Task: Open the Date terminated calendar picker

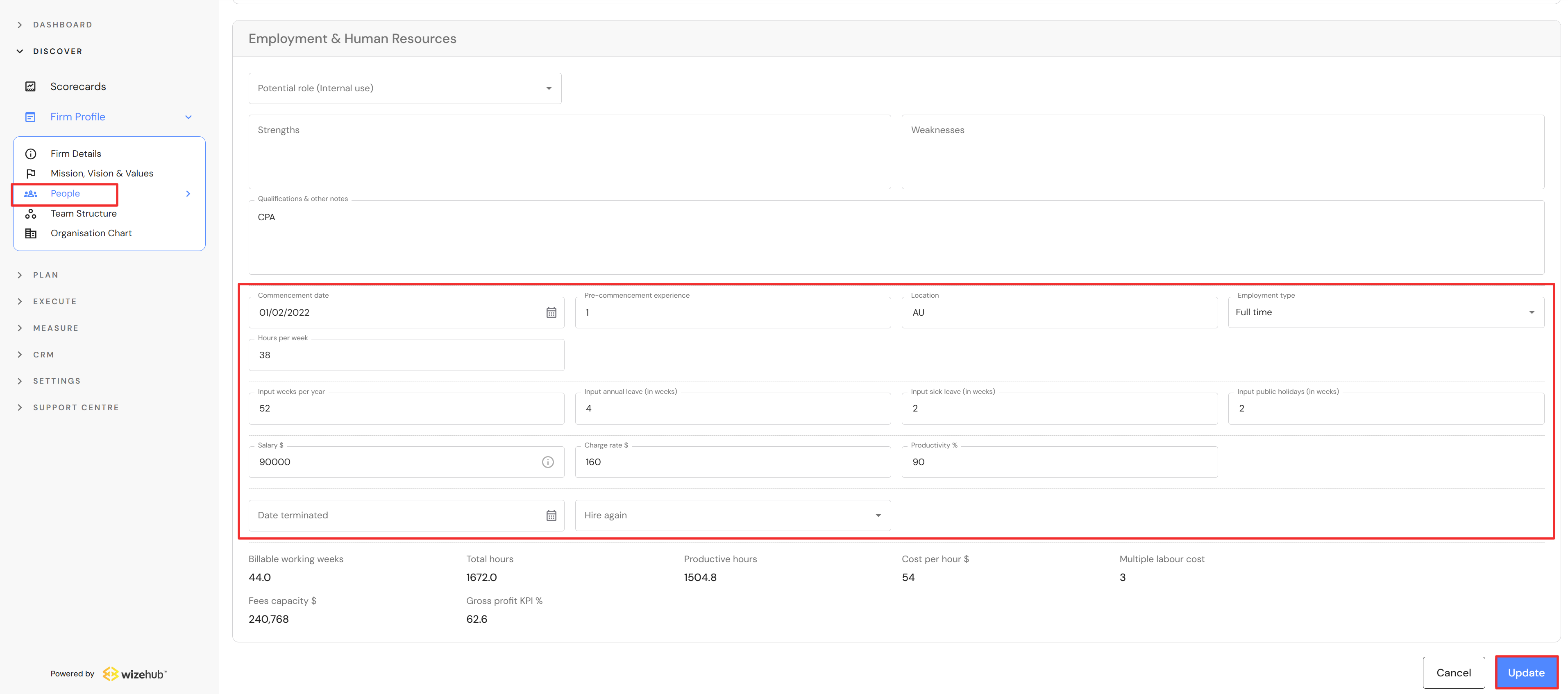Action: [551, 516]
